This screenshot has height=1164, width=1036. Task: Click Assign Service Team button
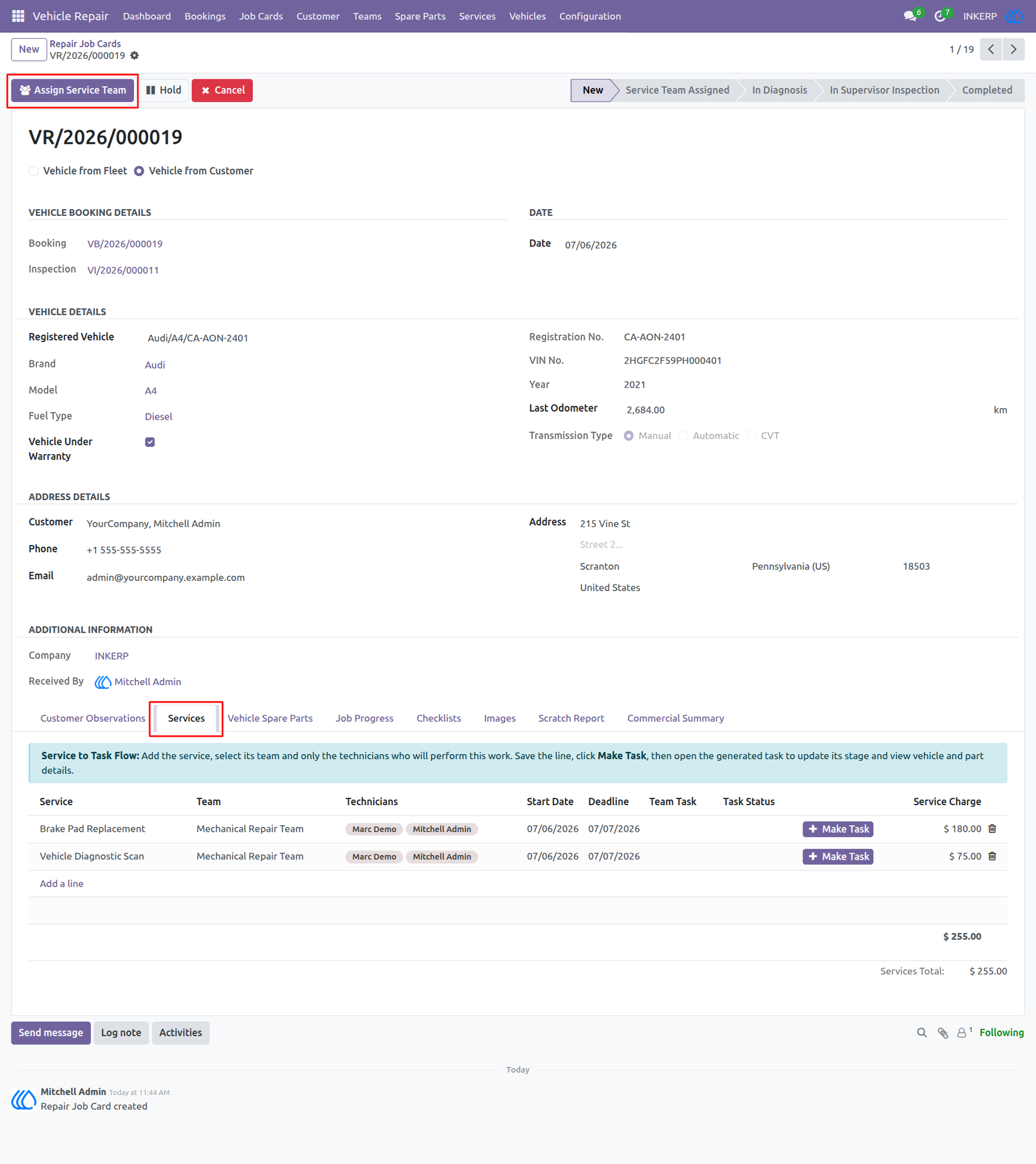(x=73, y=90)
